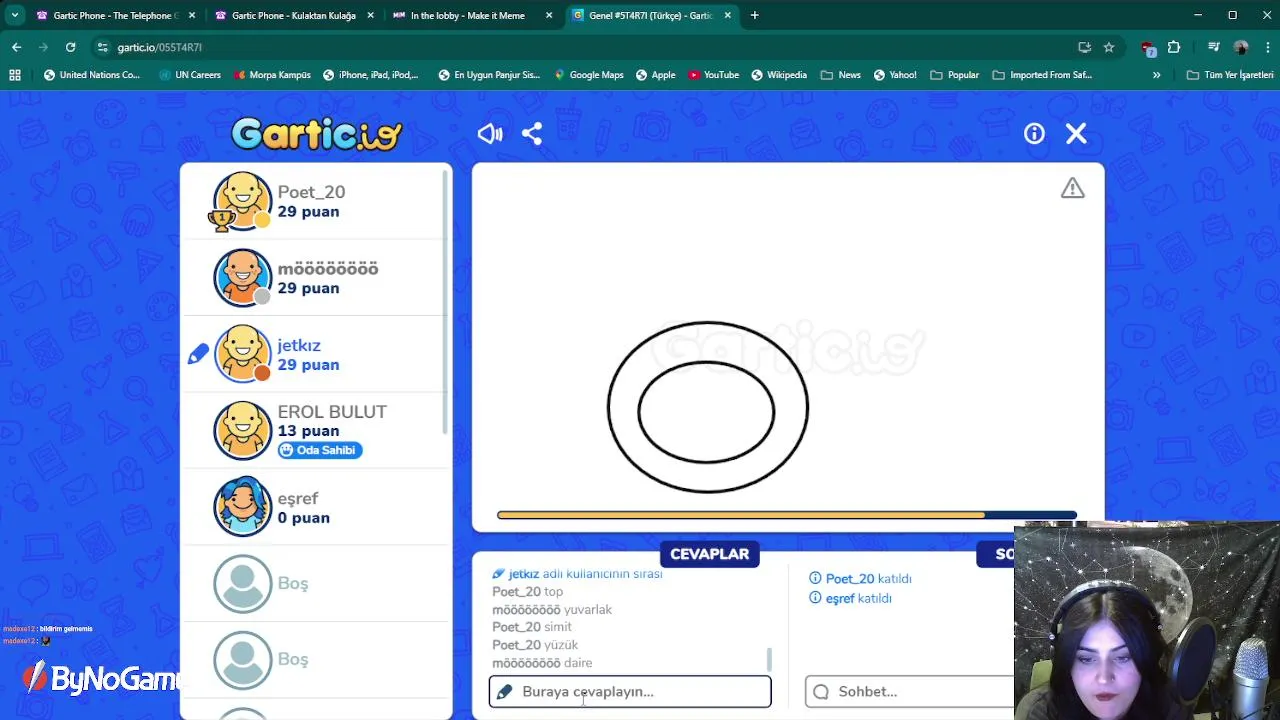Go back with browser back arrow
1280x720 pixels.
point(16,47)
